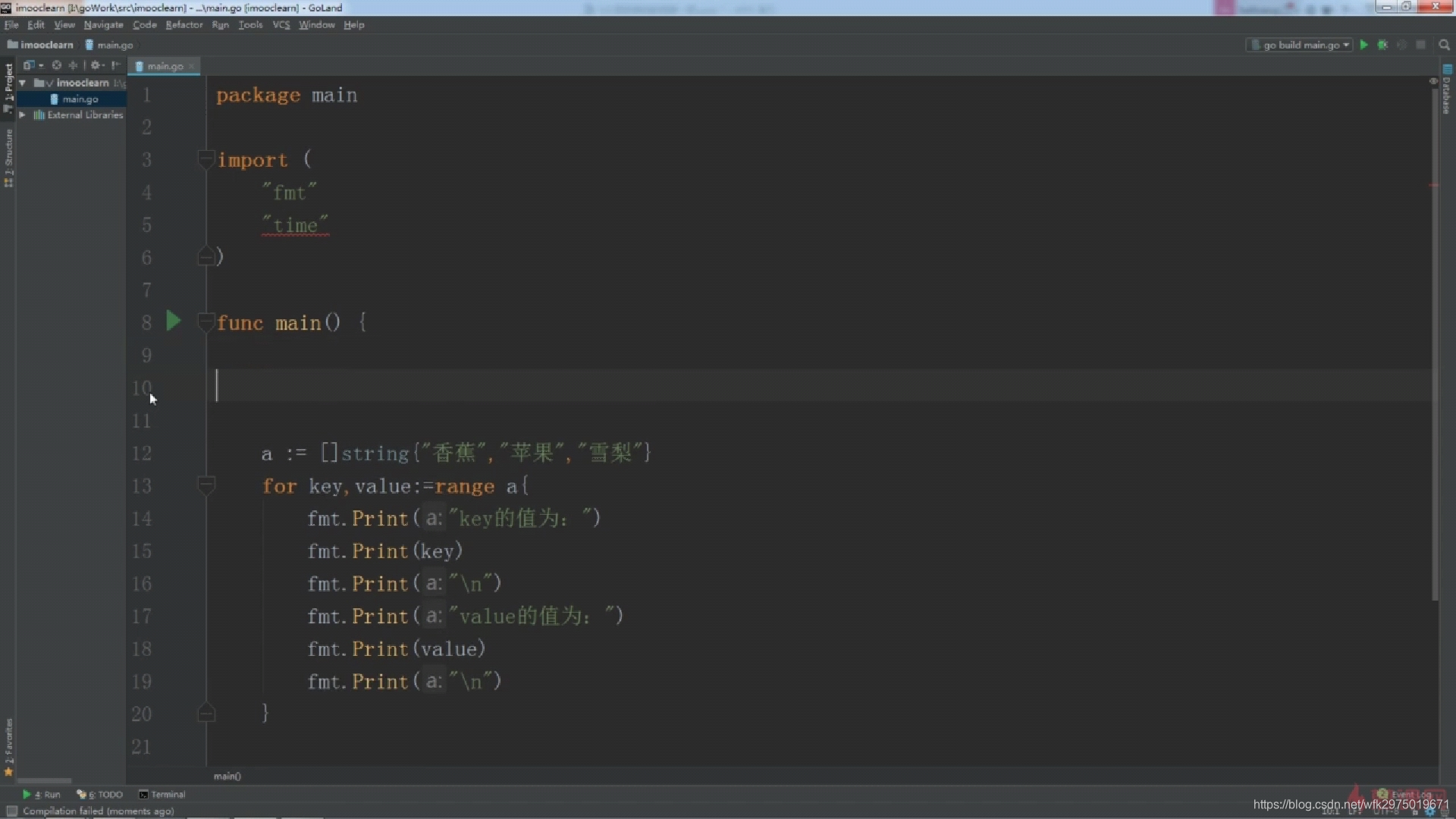Click fmt.Print(key) on line 15
1456x819 pixels.
(x=384, y=551)
